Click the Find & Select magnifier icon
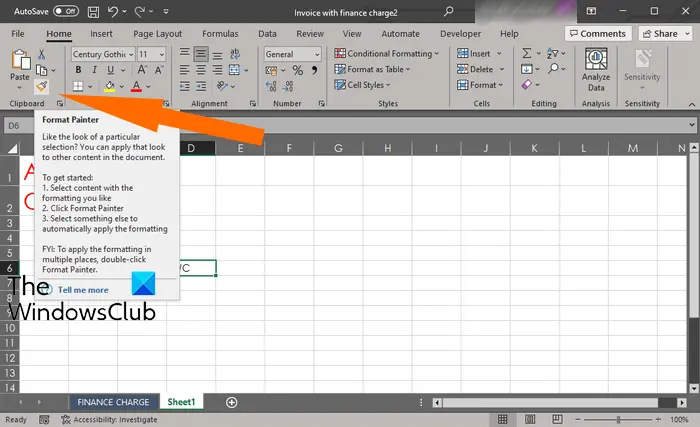Screen dimensions: 700x427 tap(554, 68)
